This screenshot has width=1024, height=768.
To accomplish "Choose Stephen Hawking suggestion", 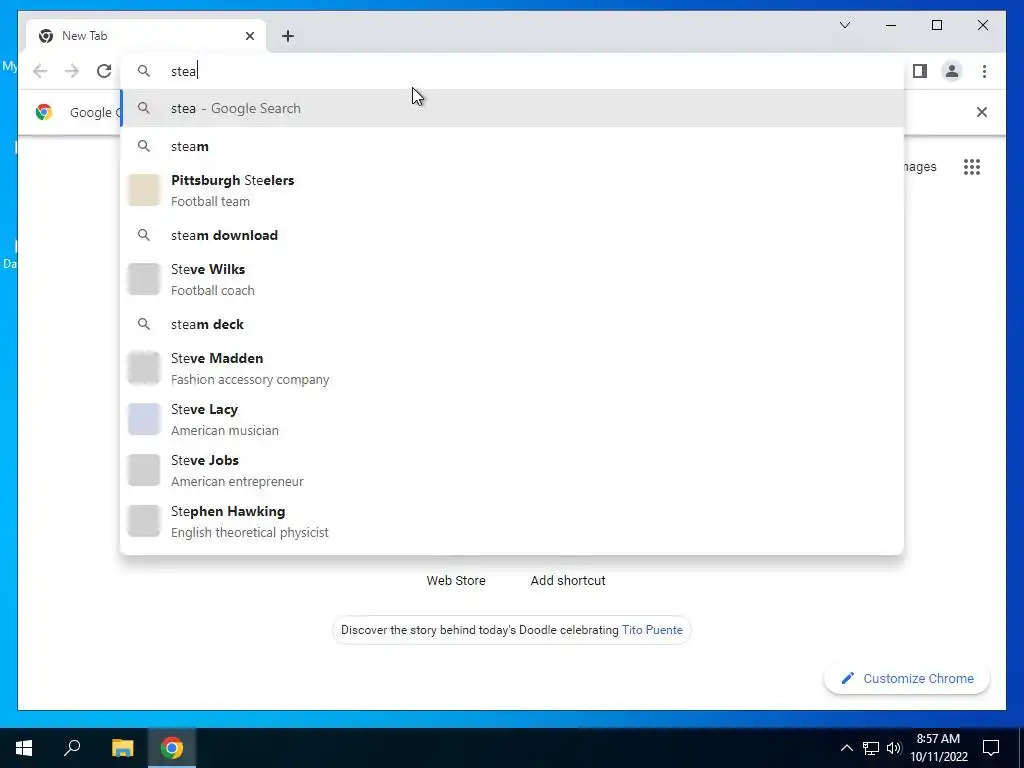I will point(513,521).
